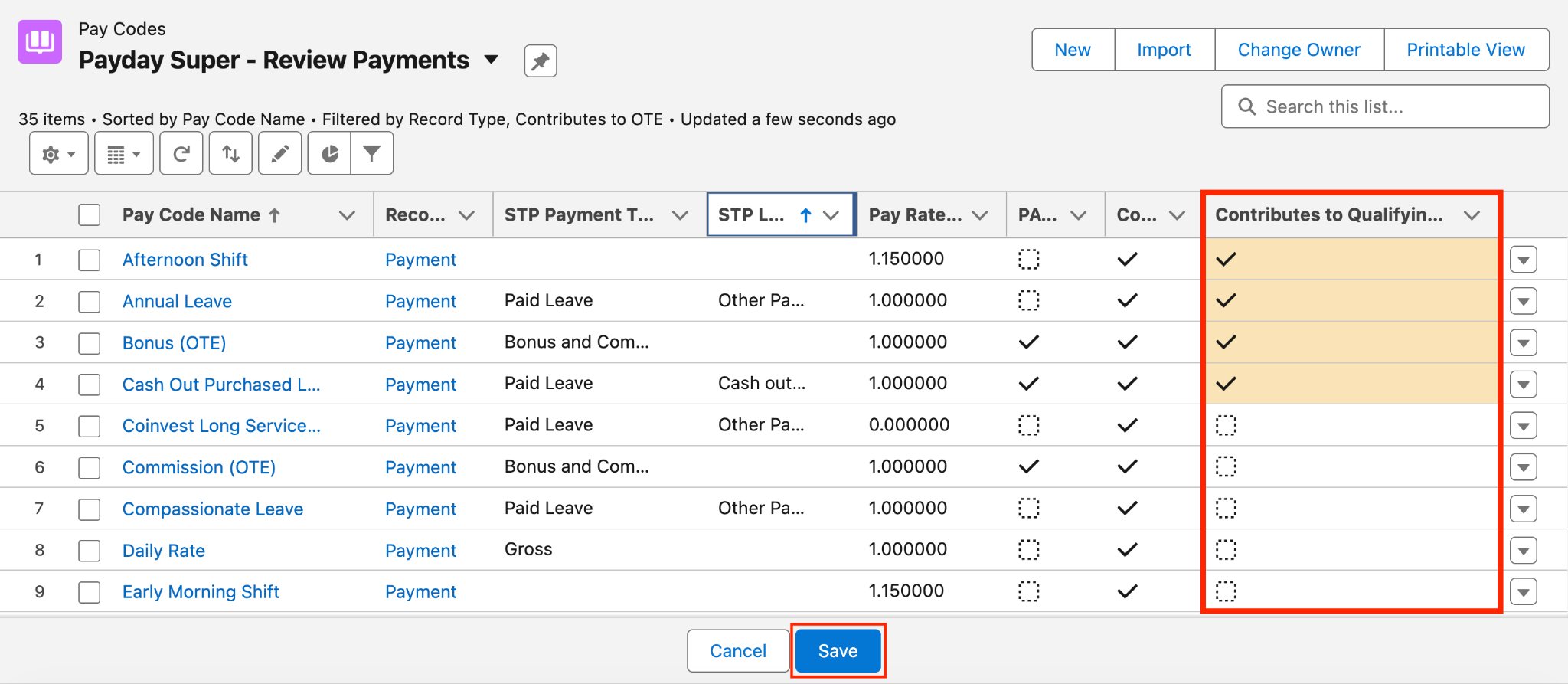1568x684 pixels.
Task: Click the Import button
Action: point(1165,50)
